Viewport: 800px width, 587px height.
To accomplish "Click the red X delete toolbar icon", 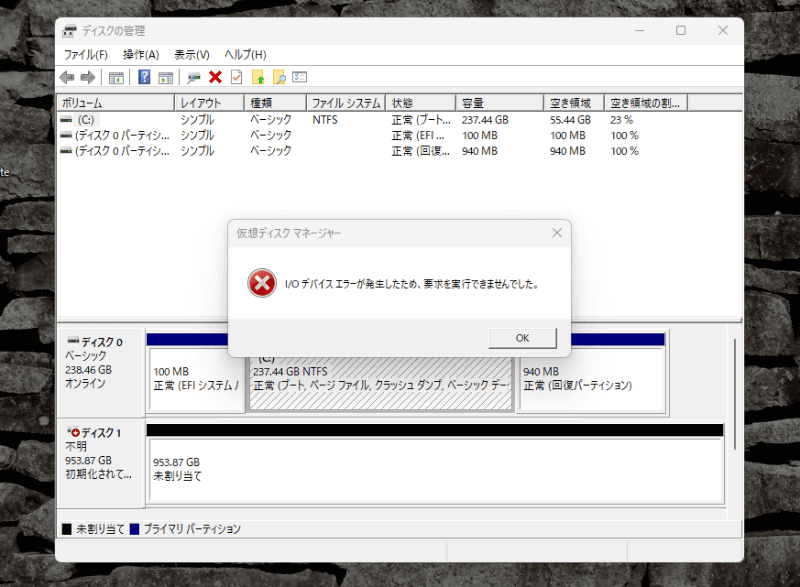I will point(216,77).
